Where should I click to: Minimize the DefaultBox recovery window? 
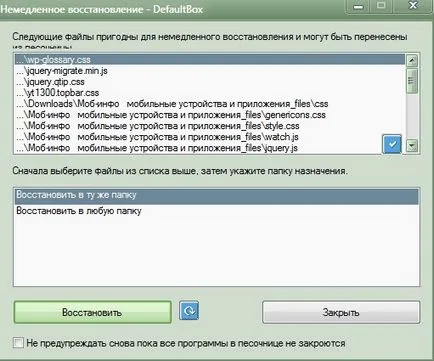pos(358,6)
